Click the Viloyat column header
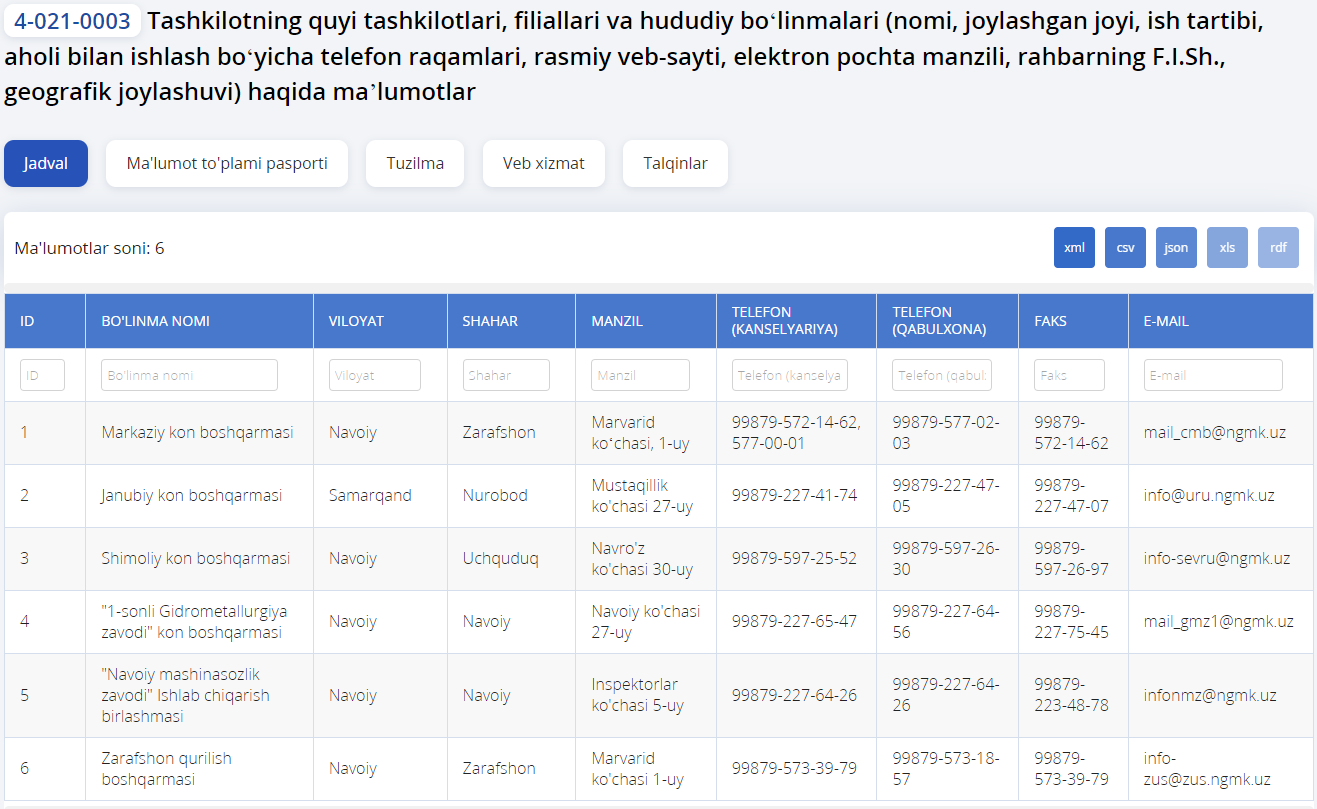Screen dimensions: 1317x809 356,321
